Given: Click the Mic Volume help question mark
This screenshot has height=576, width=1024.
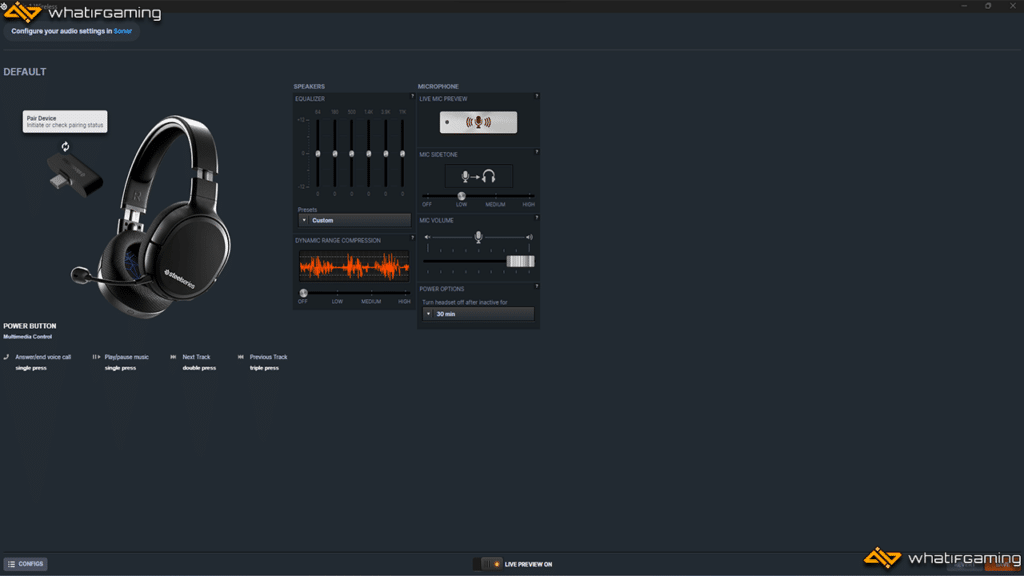Looking at the screenshot, I should pyautogui.click(x=537, y=218).
